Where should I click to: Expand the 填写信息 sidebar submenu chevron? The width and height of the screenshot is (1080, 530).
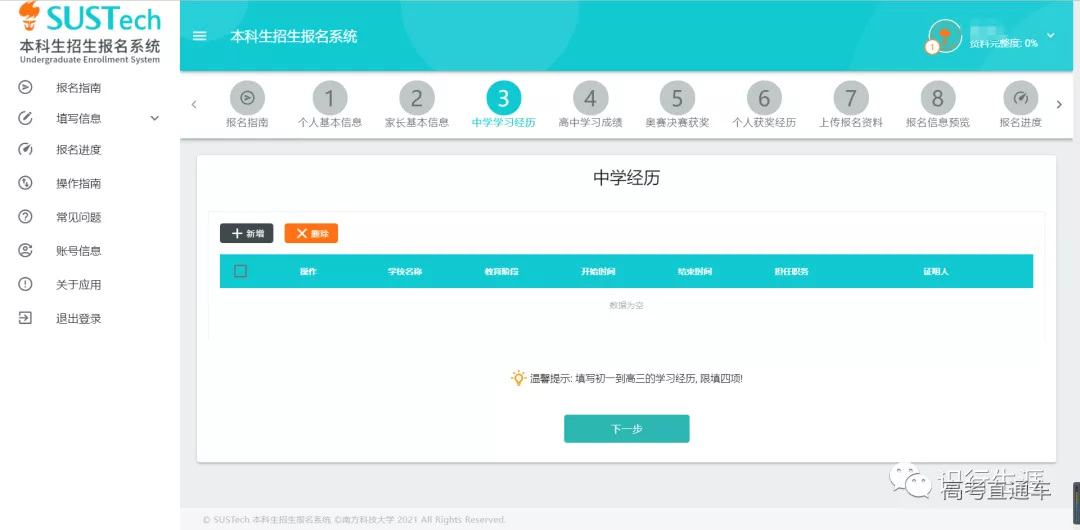click(154, 119)
